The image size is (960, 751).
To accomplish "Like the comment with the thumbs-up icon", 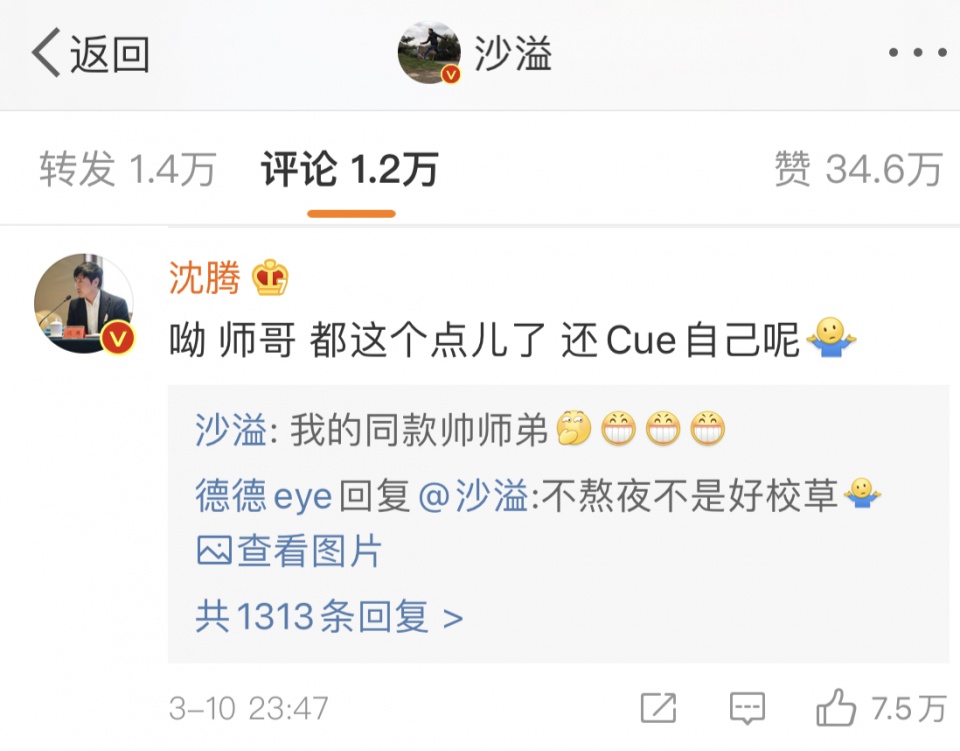I will coord(836,708).
